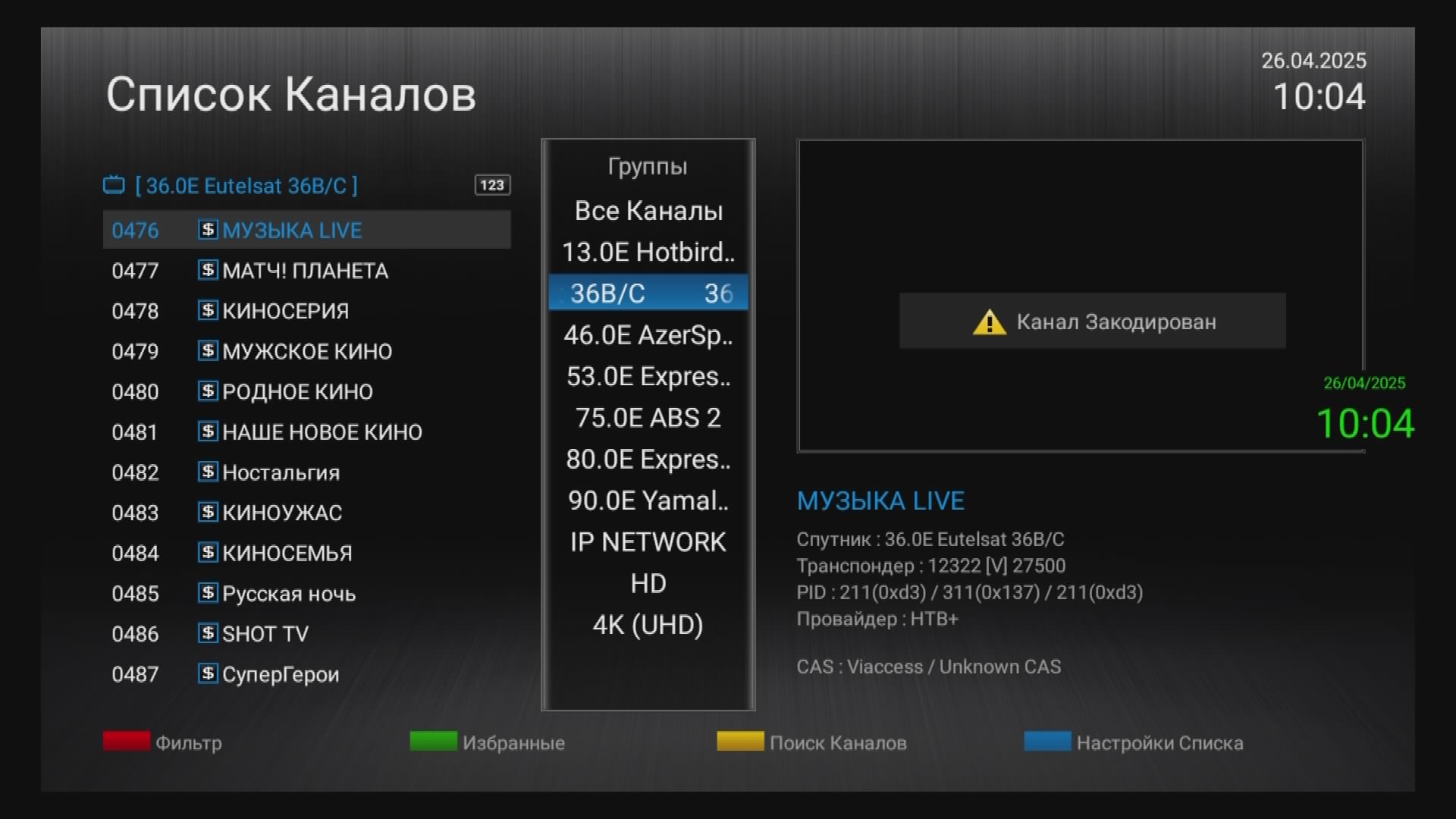Screen dimensions: 1456x819
Task: Click the green 10:04 overlay clock
Action: [x=1365, y=423]
